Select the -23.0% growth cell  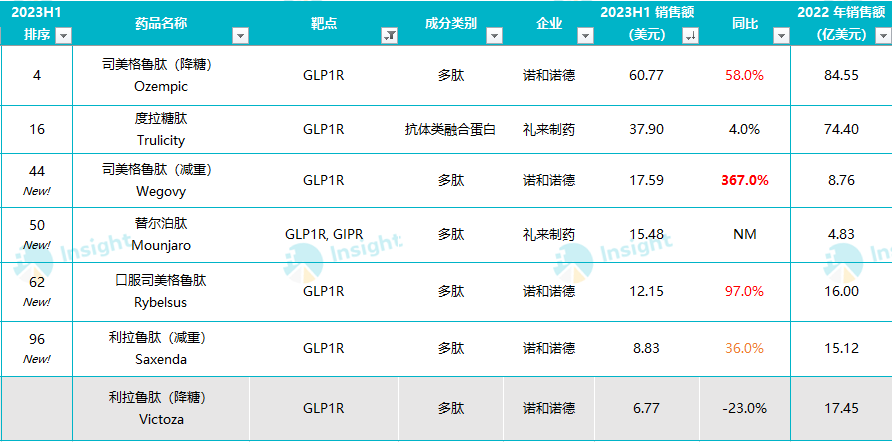[745, 408]
